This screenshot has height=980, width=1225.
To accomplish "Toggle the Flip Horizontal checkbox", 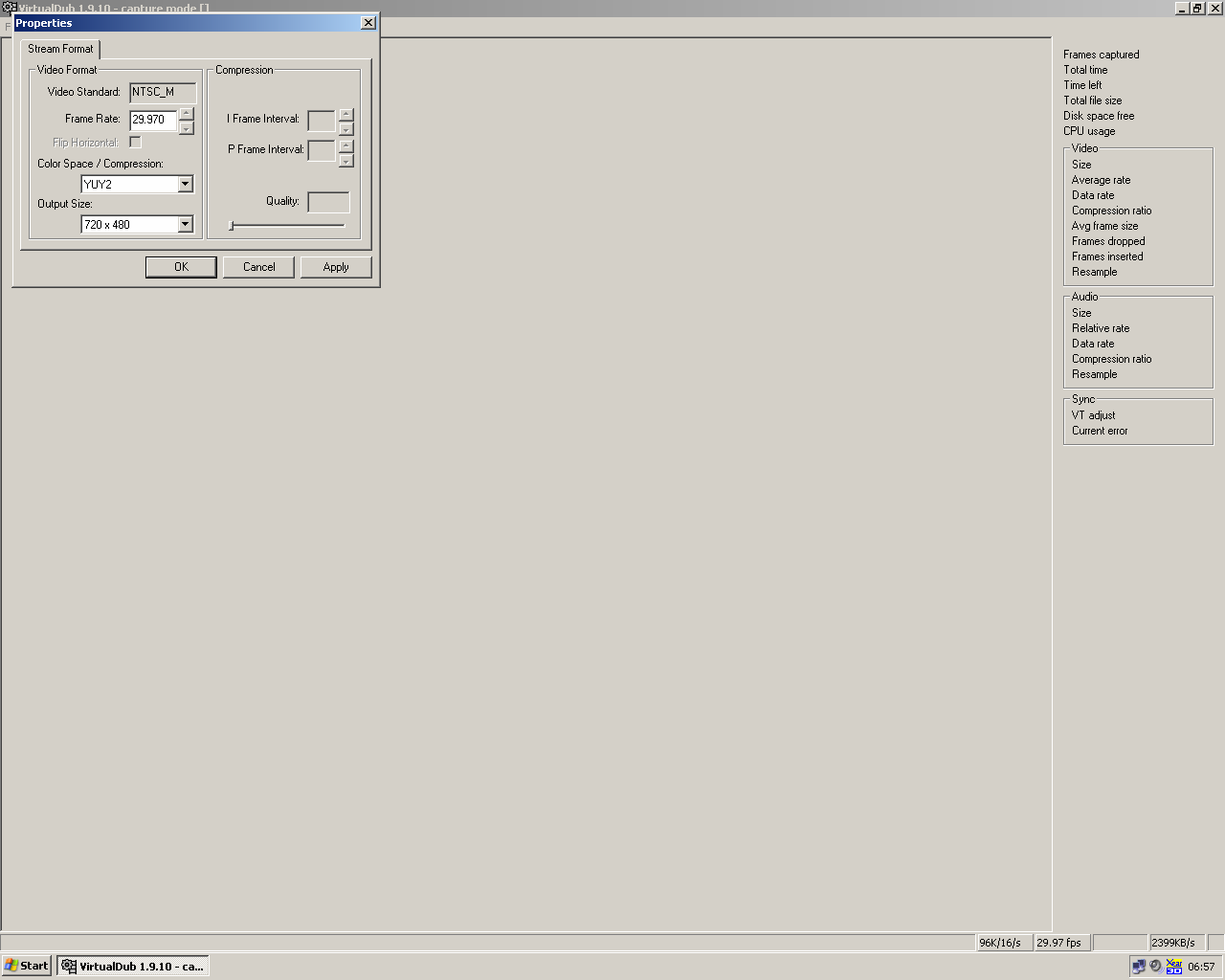I will tap(135, 143).
